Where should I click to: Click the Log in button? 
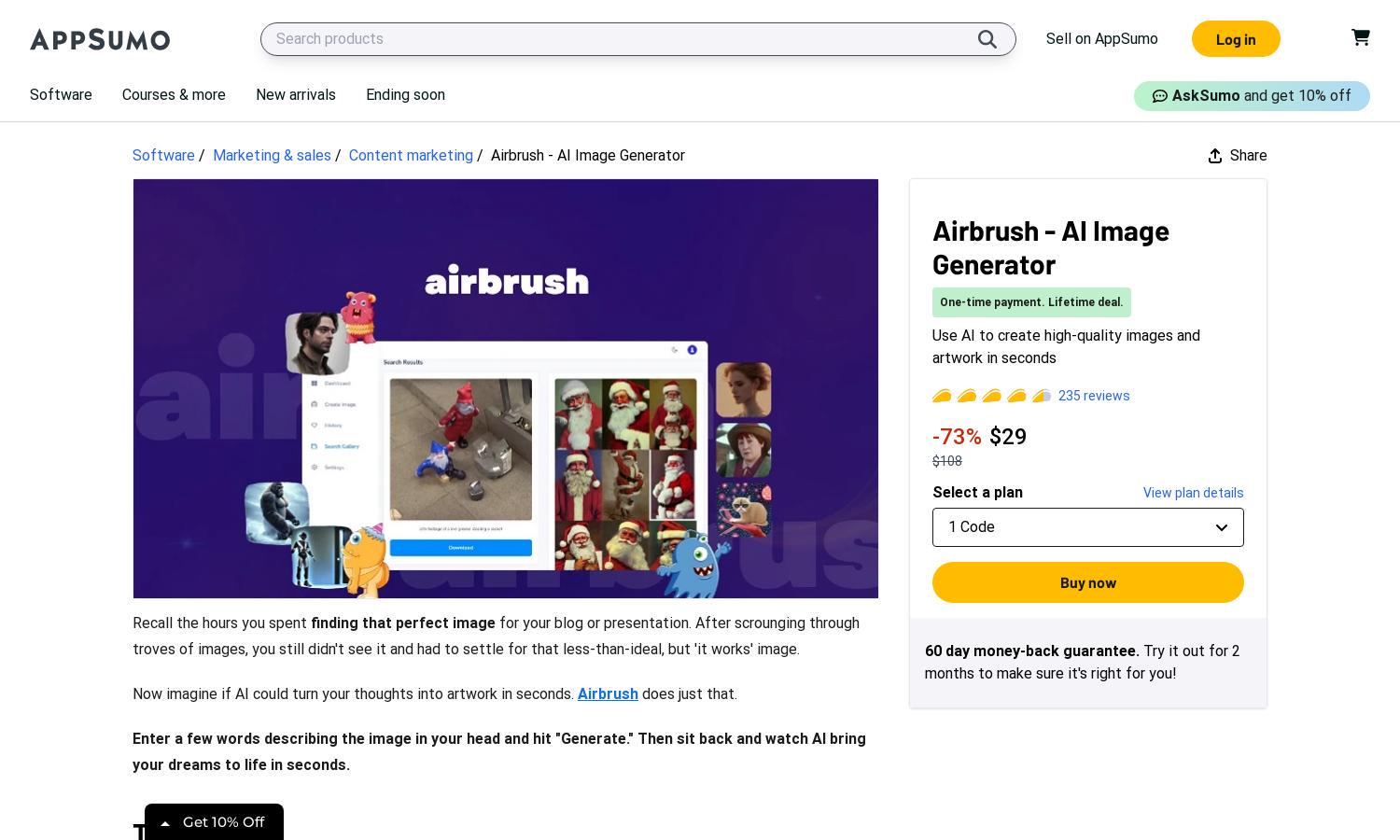coord(1236,39)
